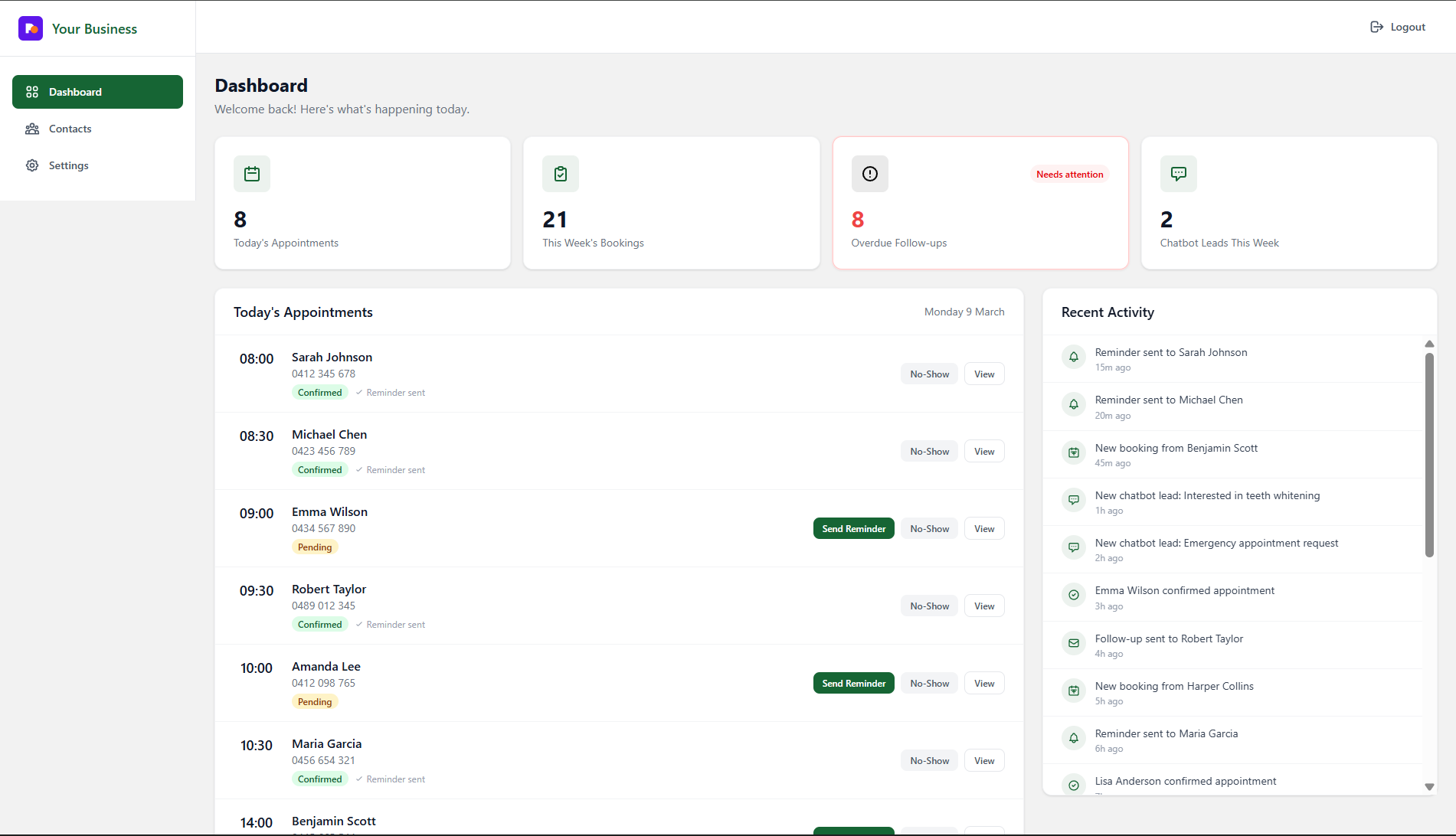Click the envelope icon next to Robert Taylor follow-up
The width and height of the screenshot is (1456, 836).
1073,643
